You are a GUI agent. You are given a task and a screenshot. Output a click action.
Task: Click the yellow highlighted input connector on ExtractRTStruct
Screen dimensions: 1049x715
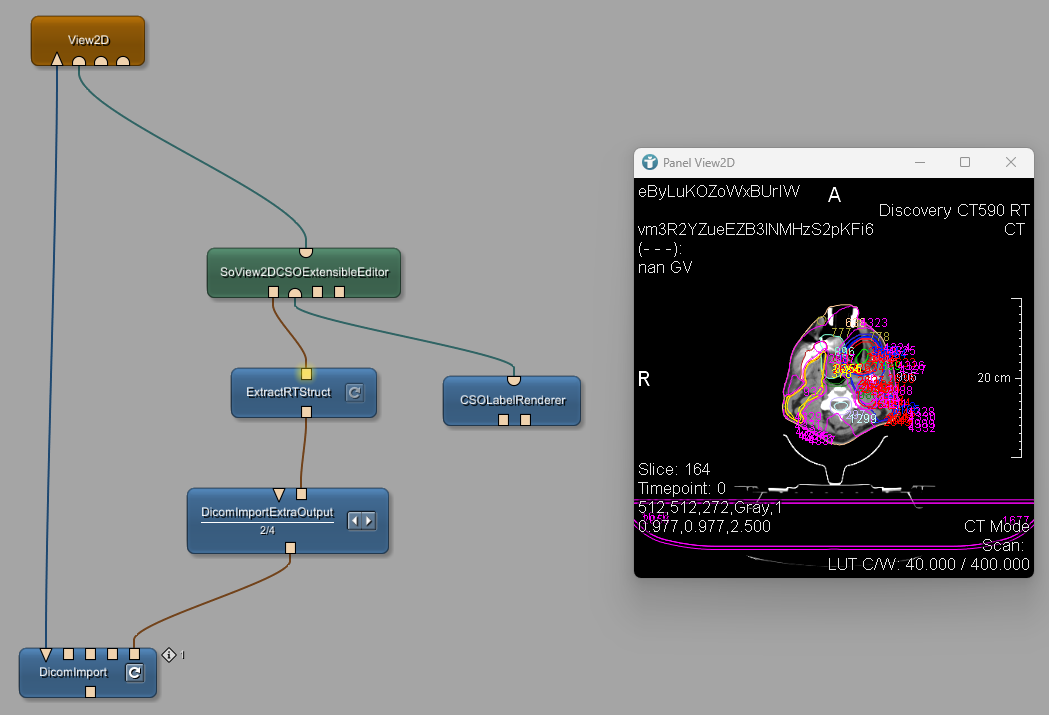tap(307, 373)
